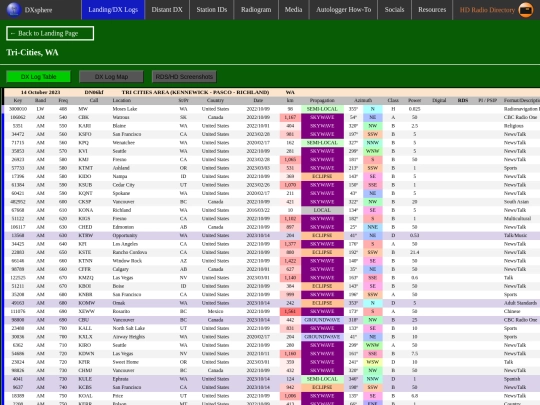Screen dimensions: 540x405
Task: Click the North Salt Lake location cell
Action: click(x=127, y=328)
